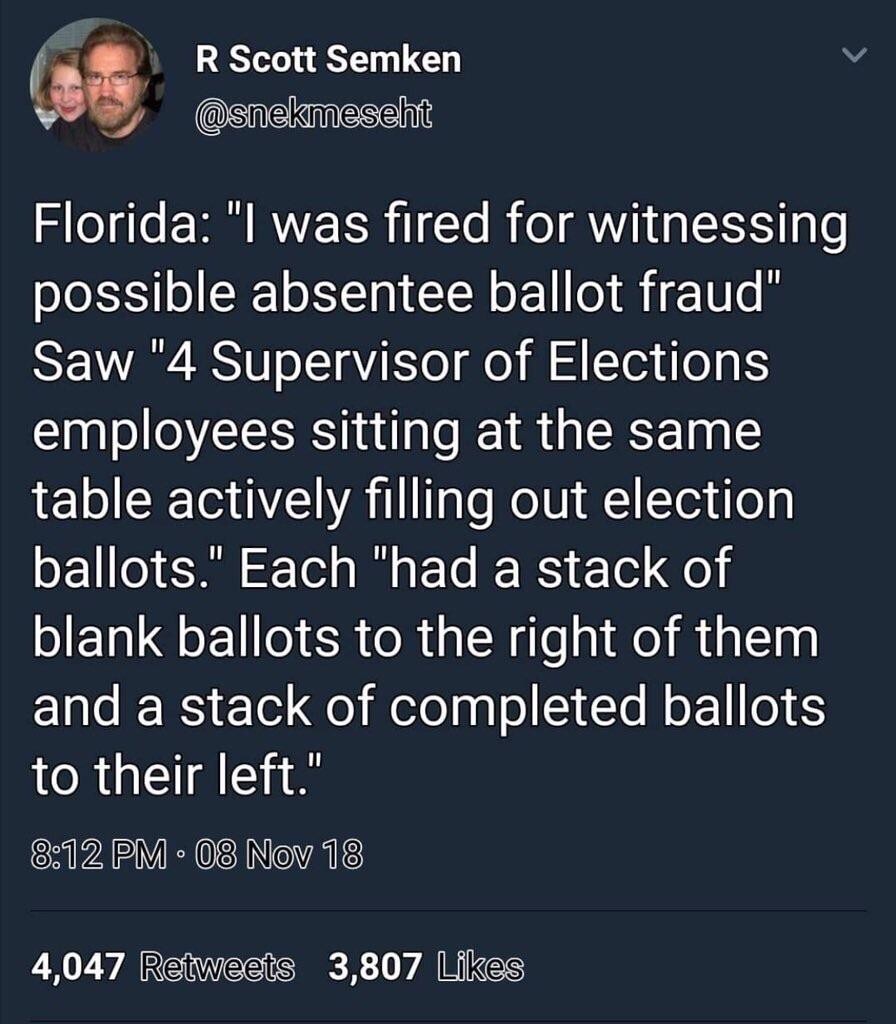View the 4,047 retweets count

(79, 966)
